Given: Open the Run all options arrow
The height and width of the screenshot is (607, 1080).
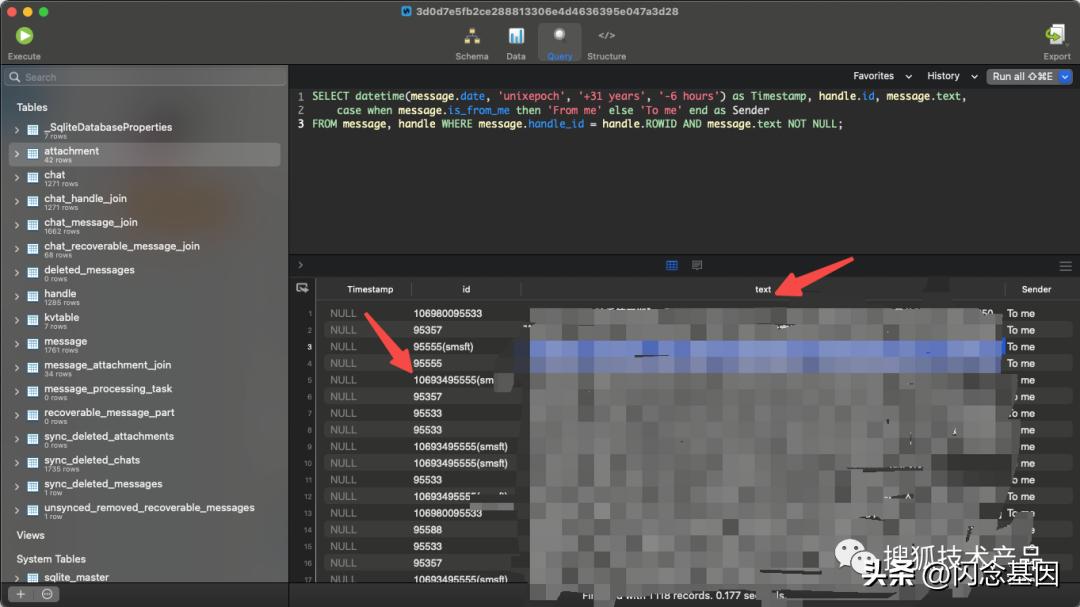Looking at the screenshot, I should [1065, 76].
